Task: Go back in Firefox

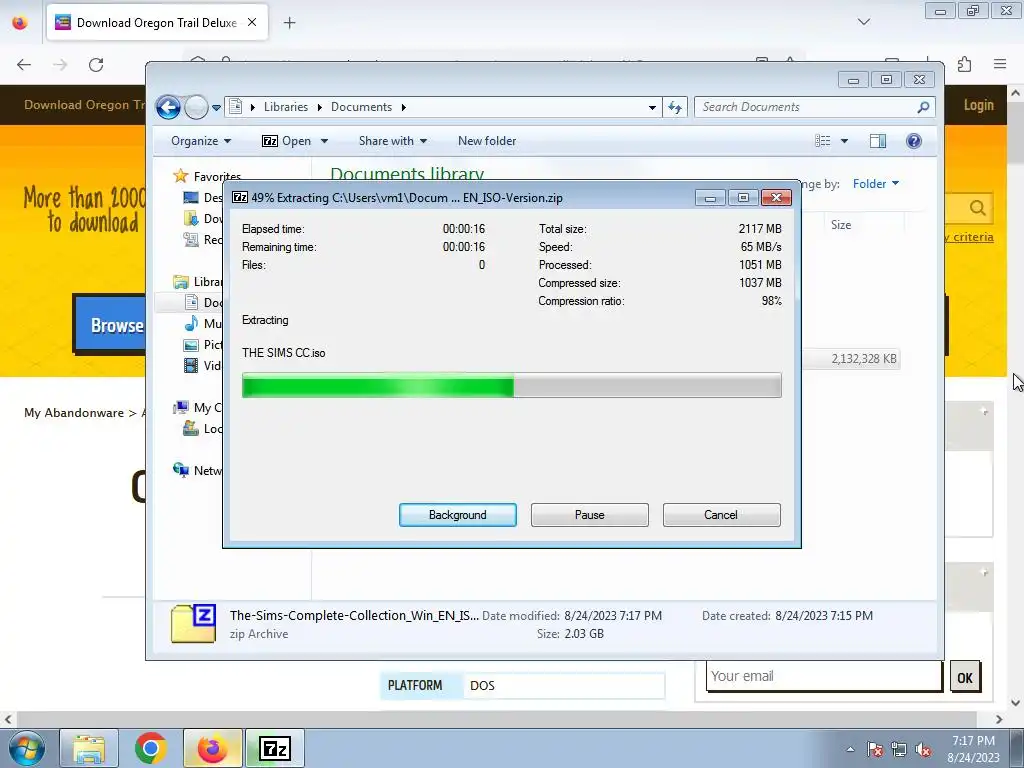Action: (24, 65)
